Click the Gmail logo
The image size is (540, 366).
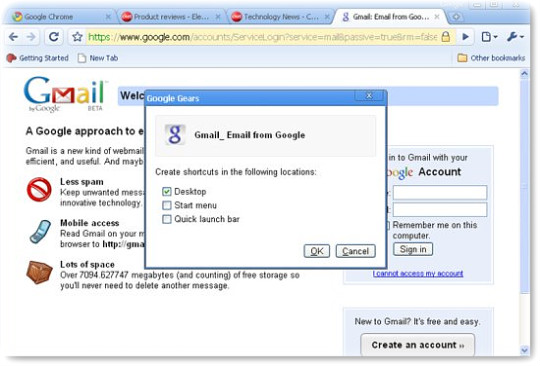click(65, 94)
